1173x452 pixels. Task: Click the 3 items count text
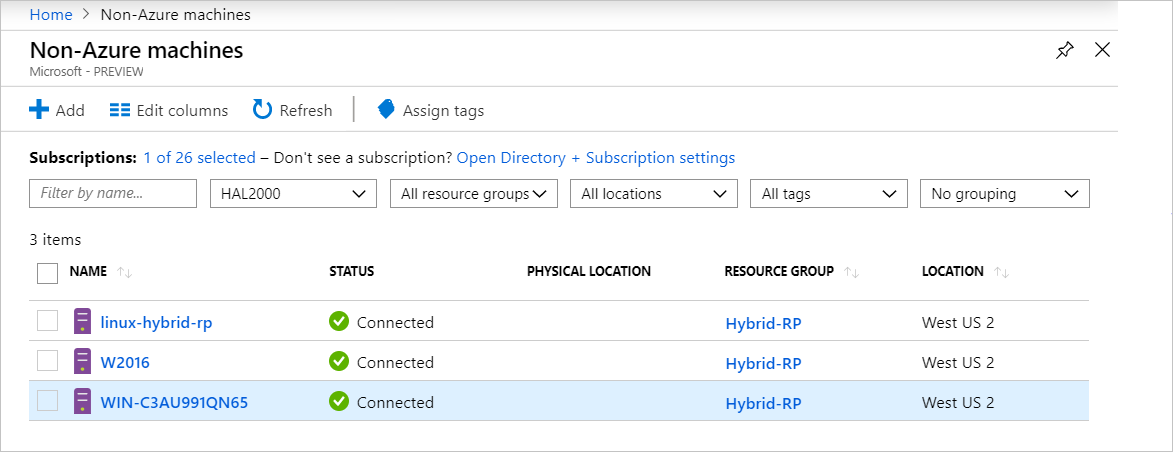[x=55, y=239]
